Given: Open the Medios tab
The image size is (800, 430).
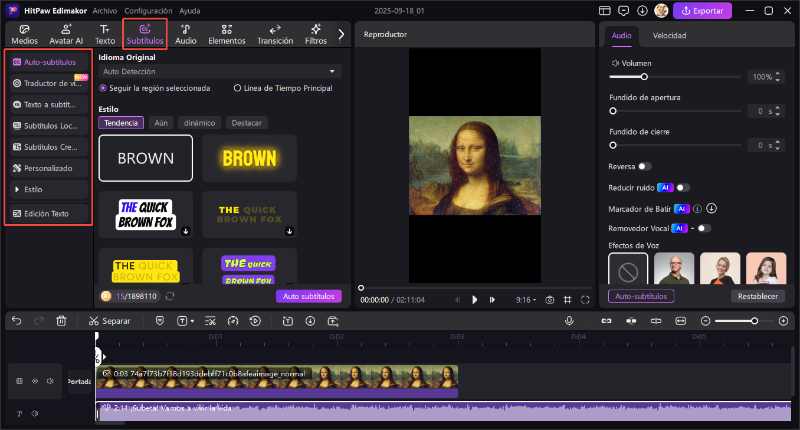Looking at the screenshot, I should tap(24, 34).
